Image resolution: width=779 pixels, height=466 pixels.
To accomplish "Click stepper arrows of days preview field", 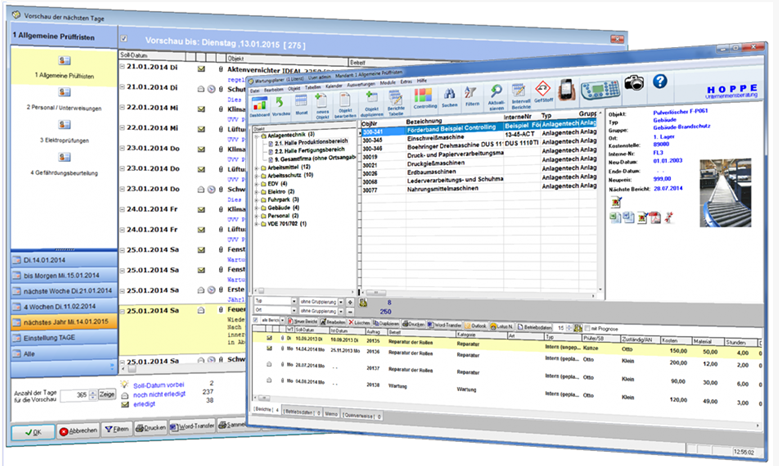I will coord(92,395).
